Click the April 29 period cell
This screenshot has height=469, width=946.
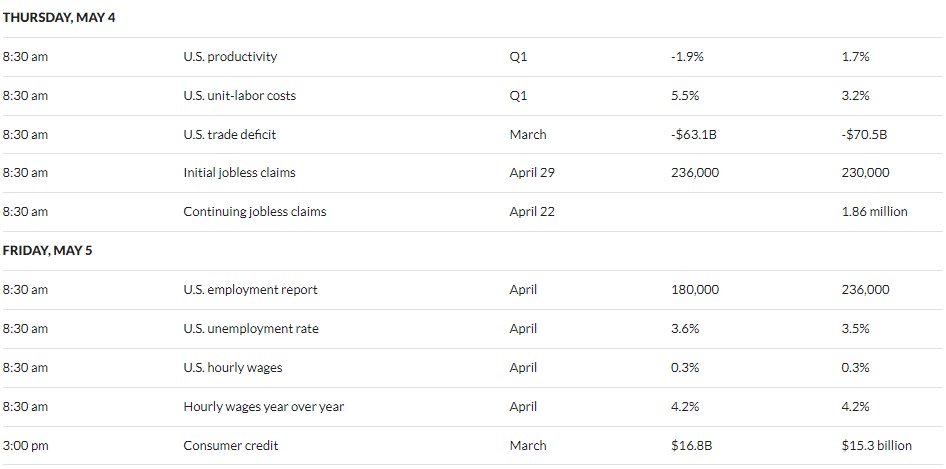(x=532, y=173)
